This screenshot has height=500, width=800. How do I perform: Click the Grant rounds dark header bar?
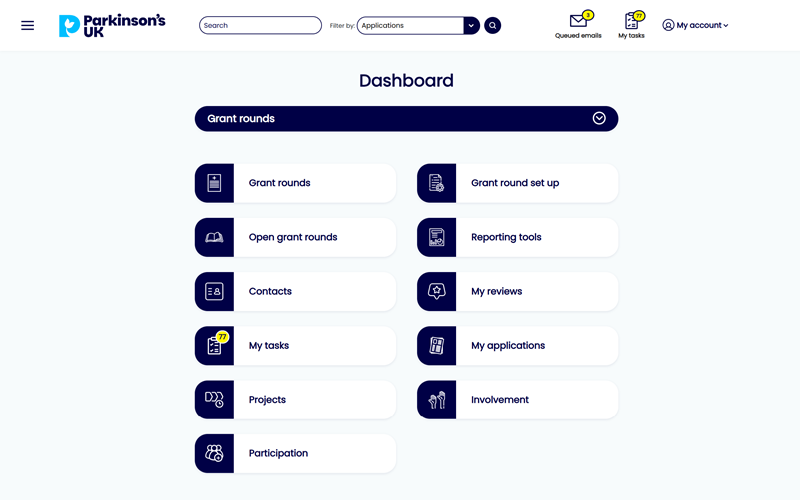pos(407,119)
